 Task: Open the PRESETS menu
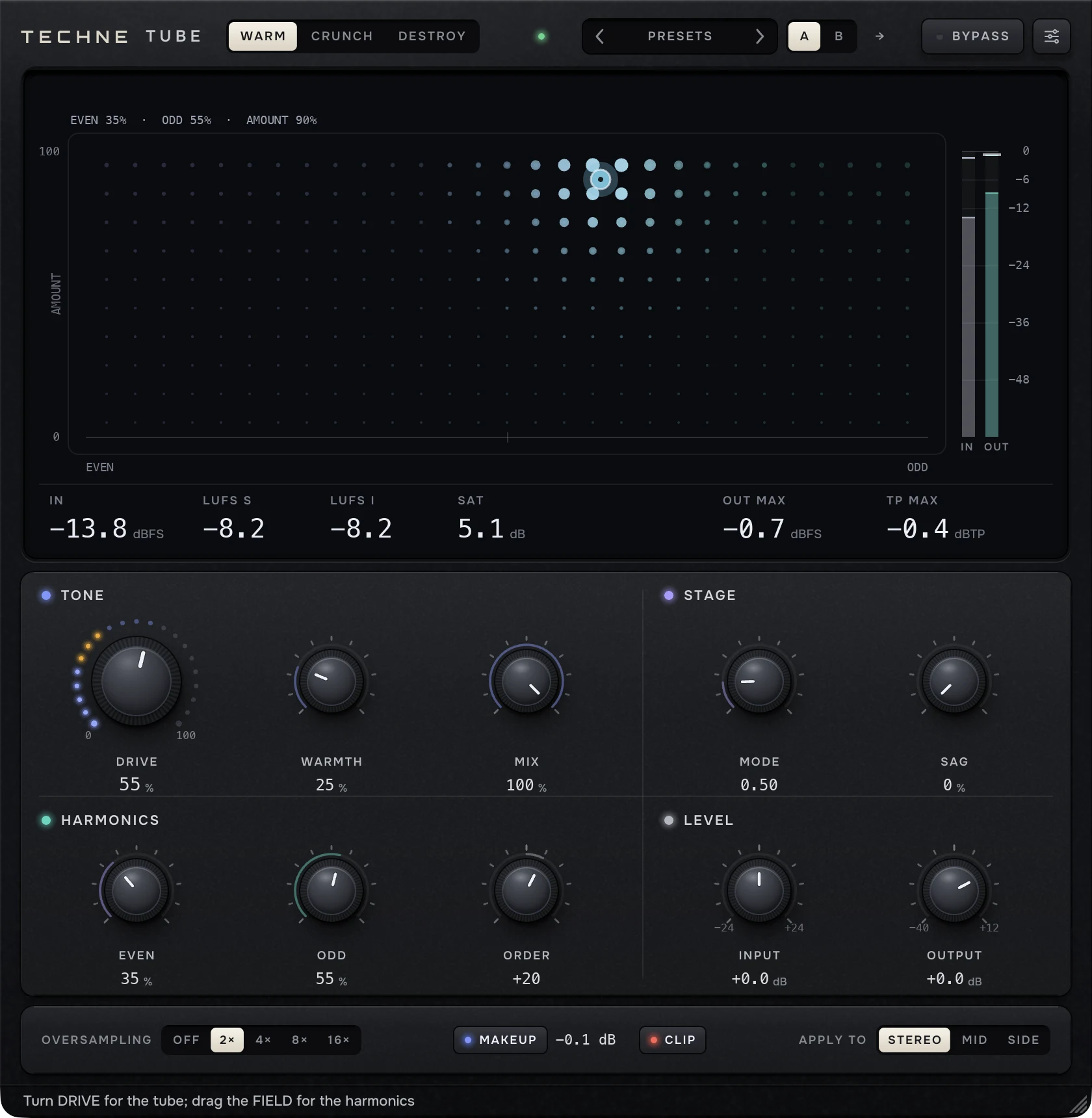[680, 36]
